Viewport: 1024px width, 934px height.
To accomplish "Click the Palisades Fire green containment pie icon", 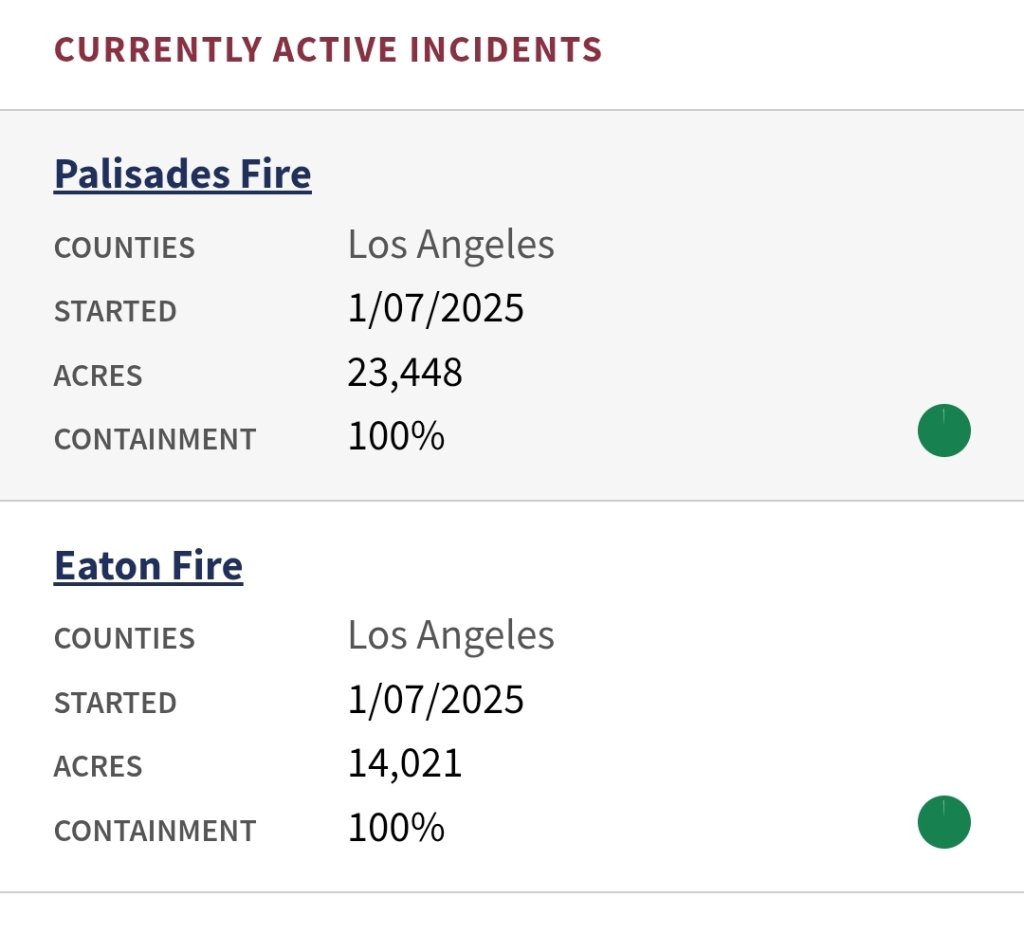I will 944,431.
